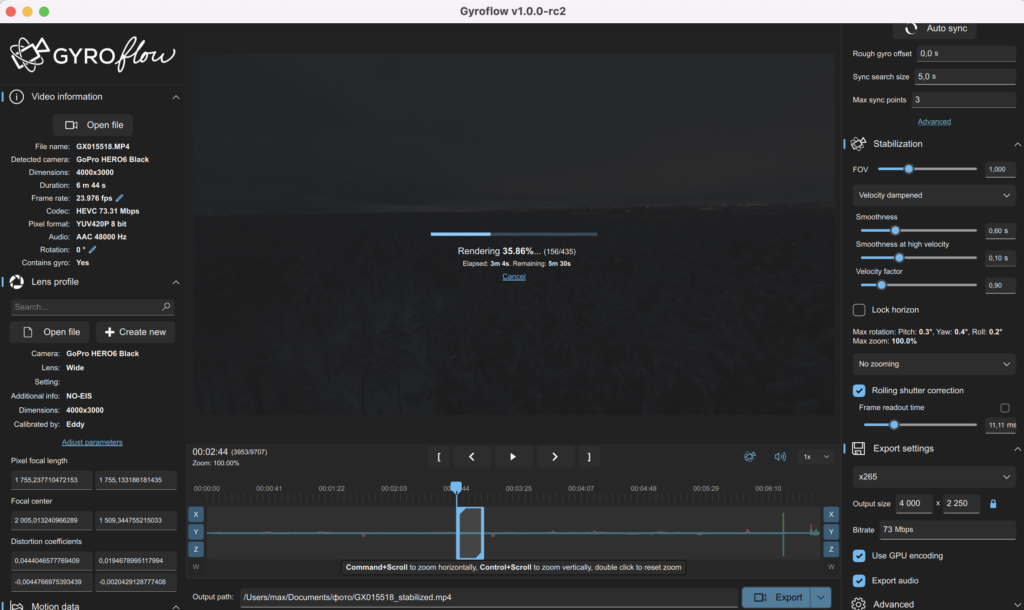Toggle right Y axis on chart
The image size is (1024, 610).
point(831,532)
